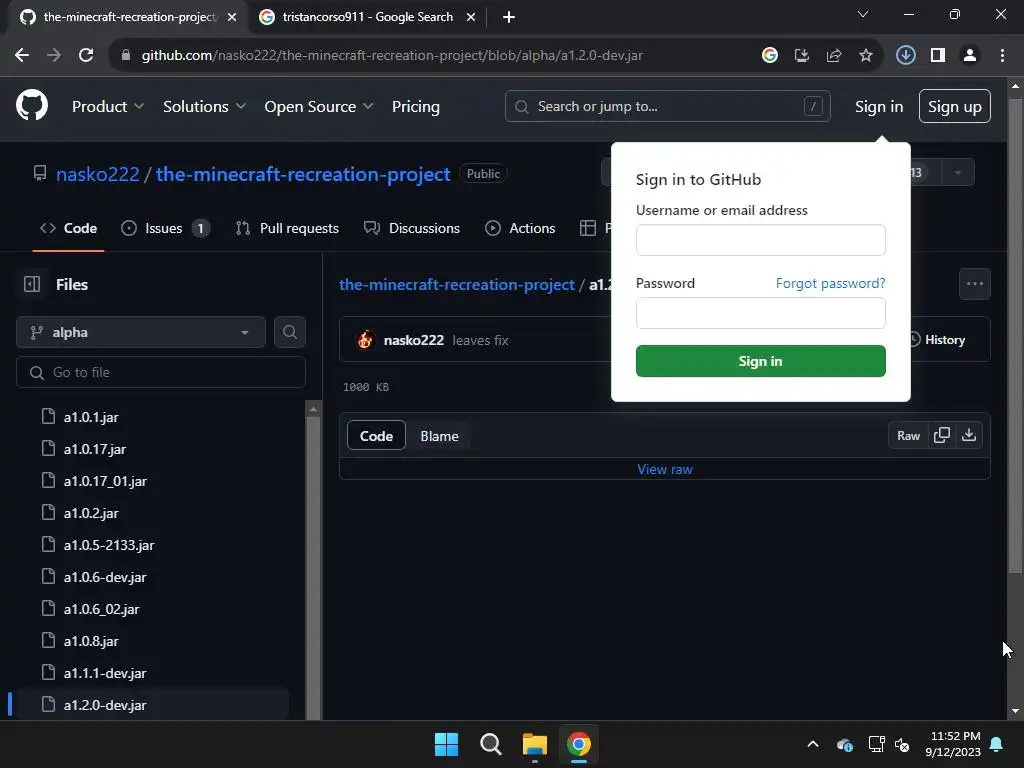Focus the Search or jump to box

(x=667, y=106)
